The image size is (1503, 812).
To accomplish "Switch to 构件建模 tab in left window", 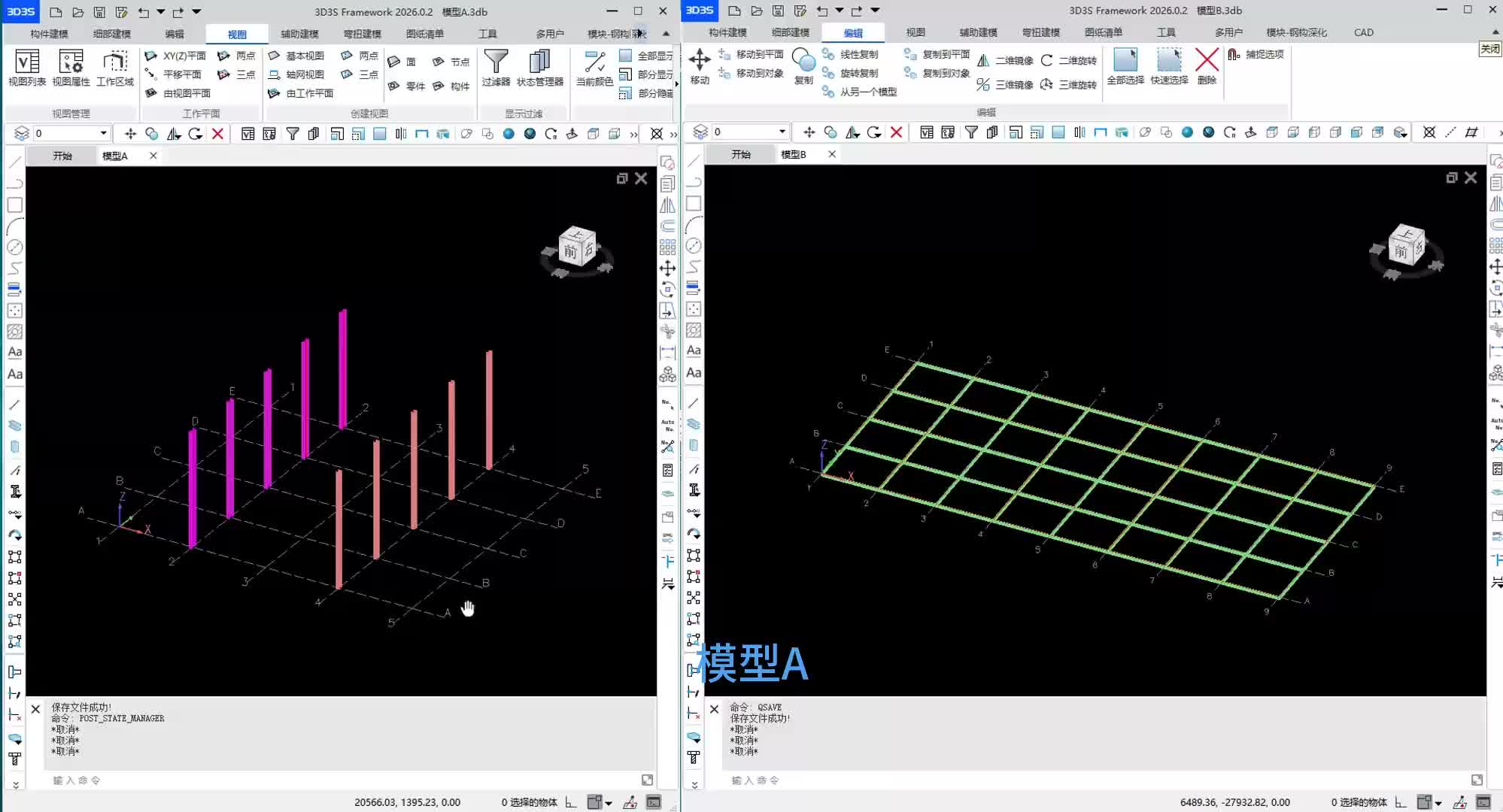I will click(49, 34).
